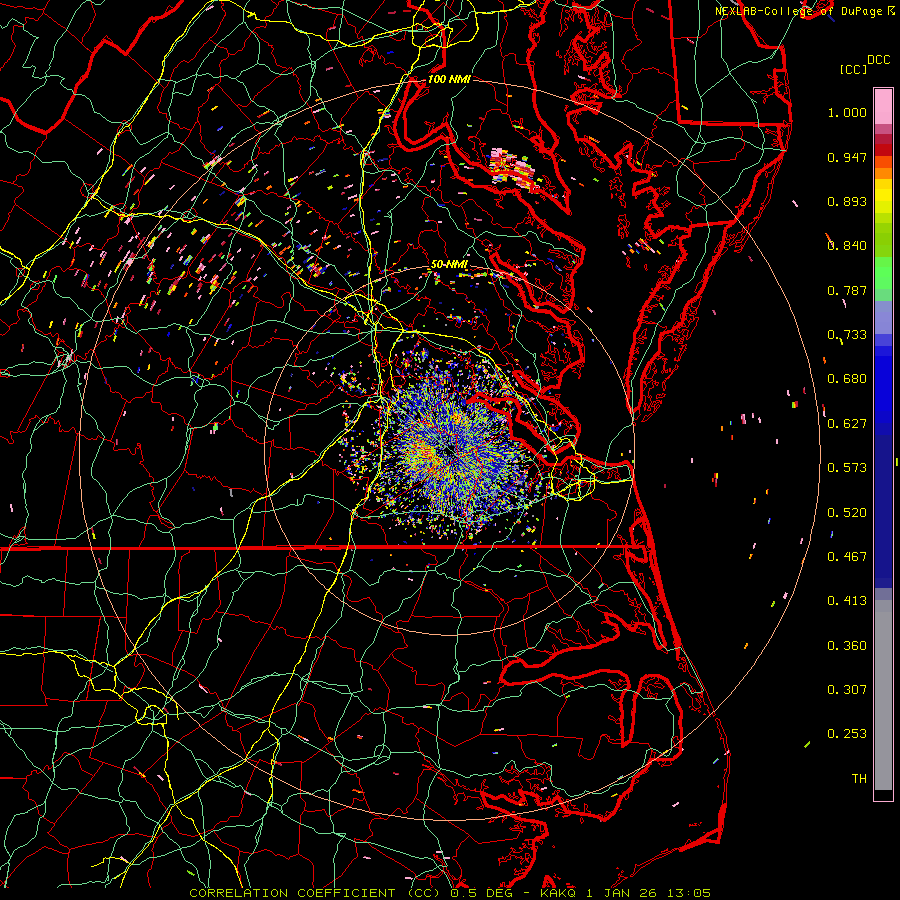900x900 pixels.
Task: Select the 0.520 legend value
Action: (x=847, y=513)
